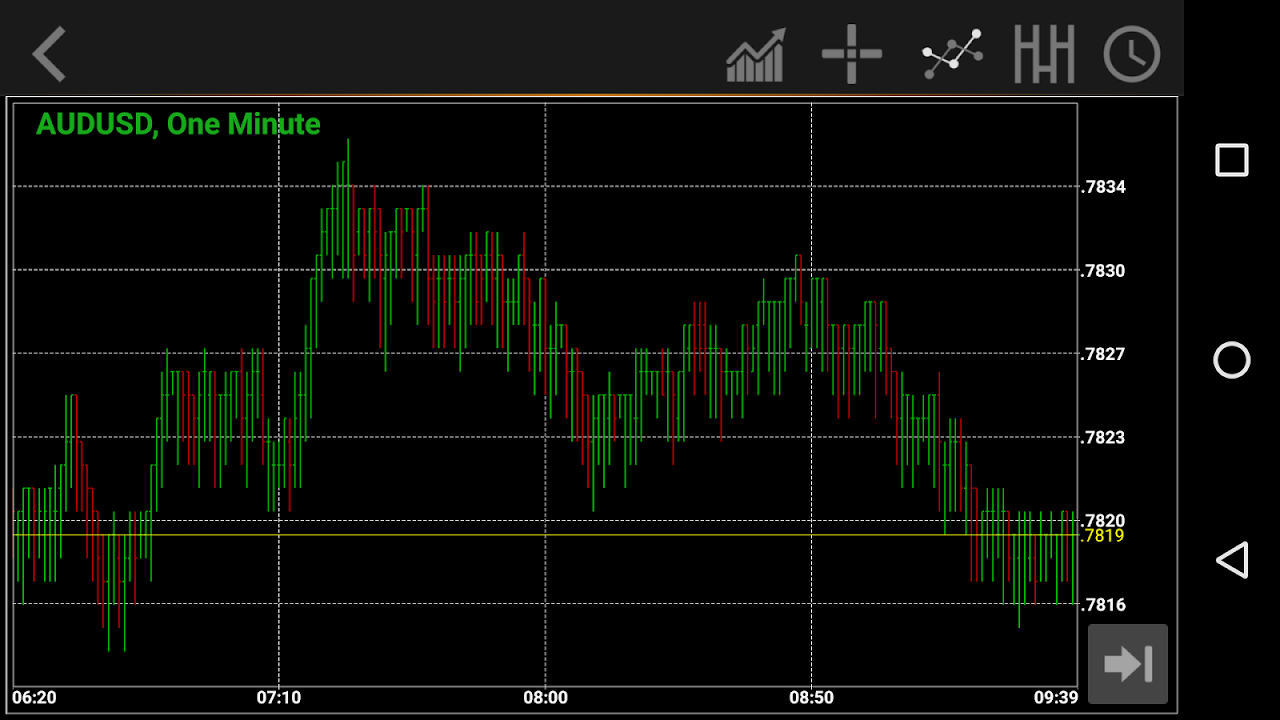Select the trend line drawing tool
The height and width of the screenshot is (720, 1280).
(951, 54)
